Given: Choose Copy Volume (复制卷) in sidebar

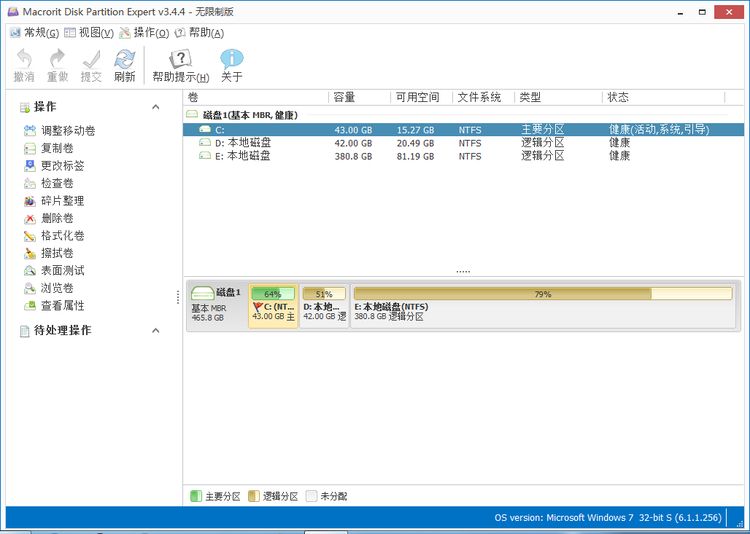Looking at the screenshot, I should coord(48,148).
